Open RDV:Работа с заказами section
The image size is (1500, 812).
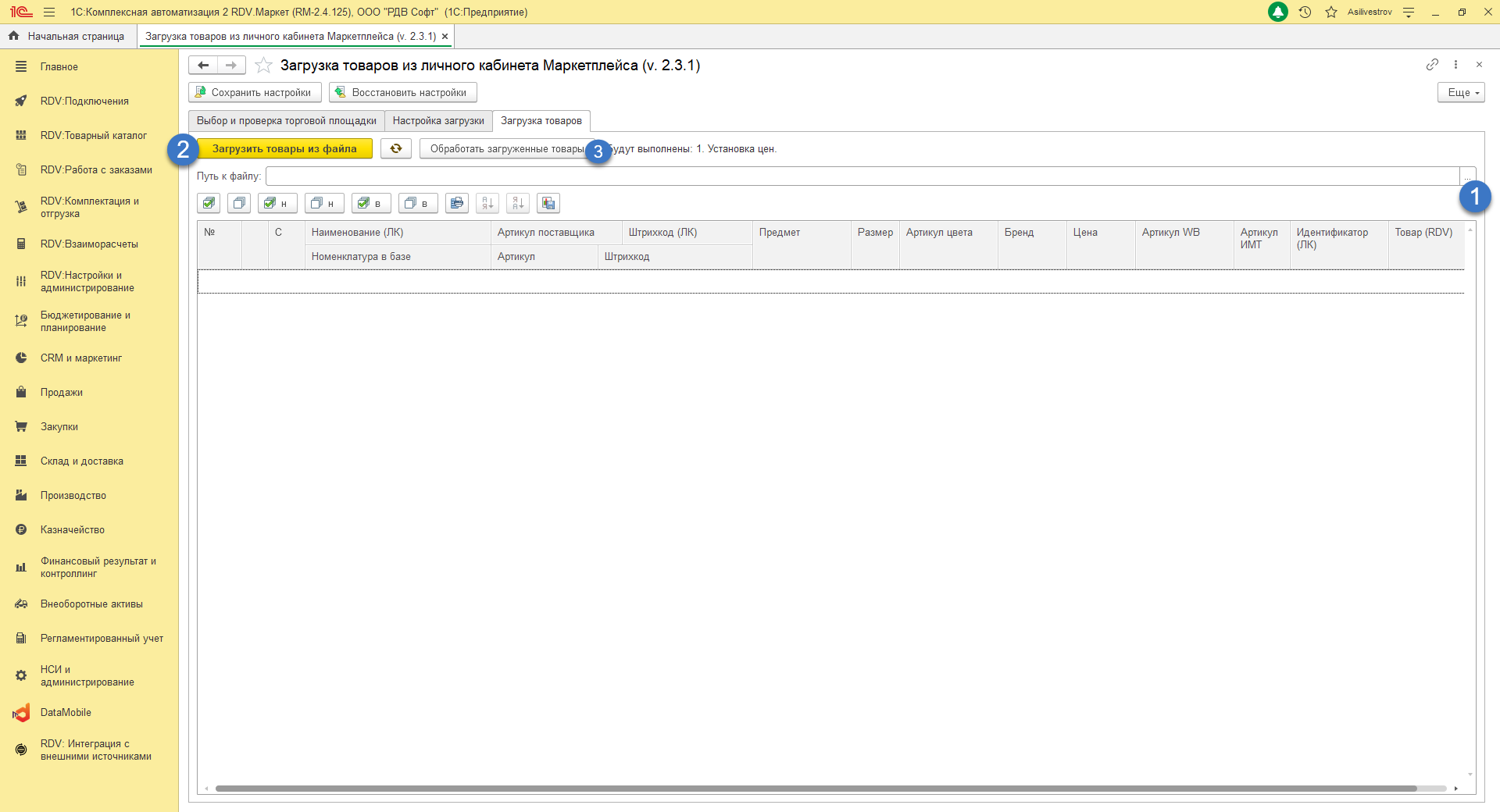click(89, 169)
